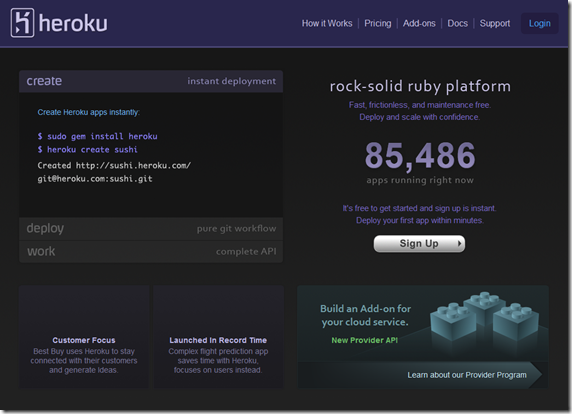Click 'Created http://sushi.heroku.com/' output

coord(114,166)
